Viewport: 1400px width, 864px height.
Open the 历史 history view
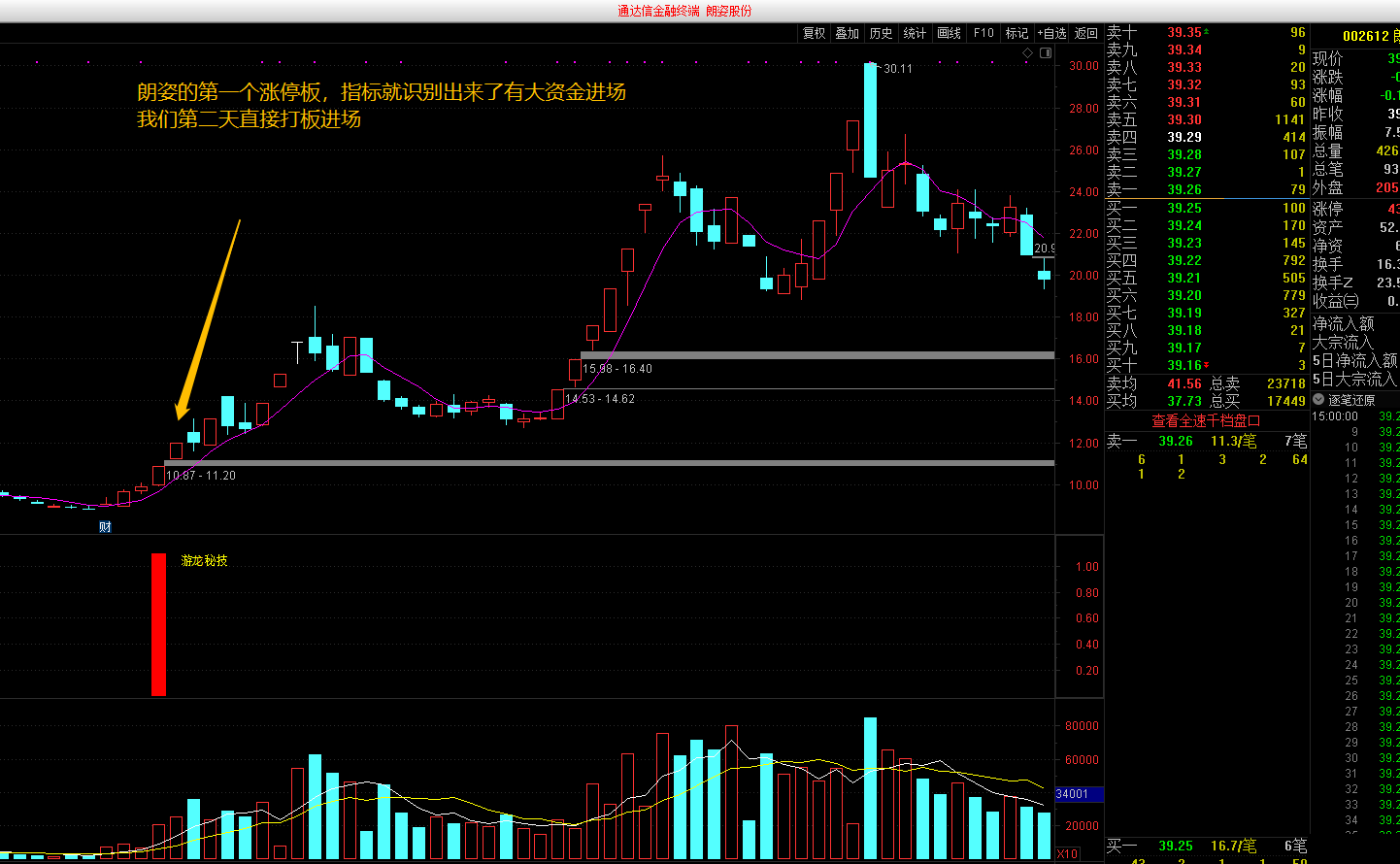881,33
